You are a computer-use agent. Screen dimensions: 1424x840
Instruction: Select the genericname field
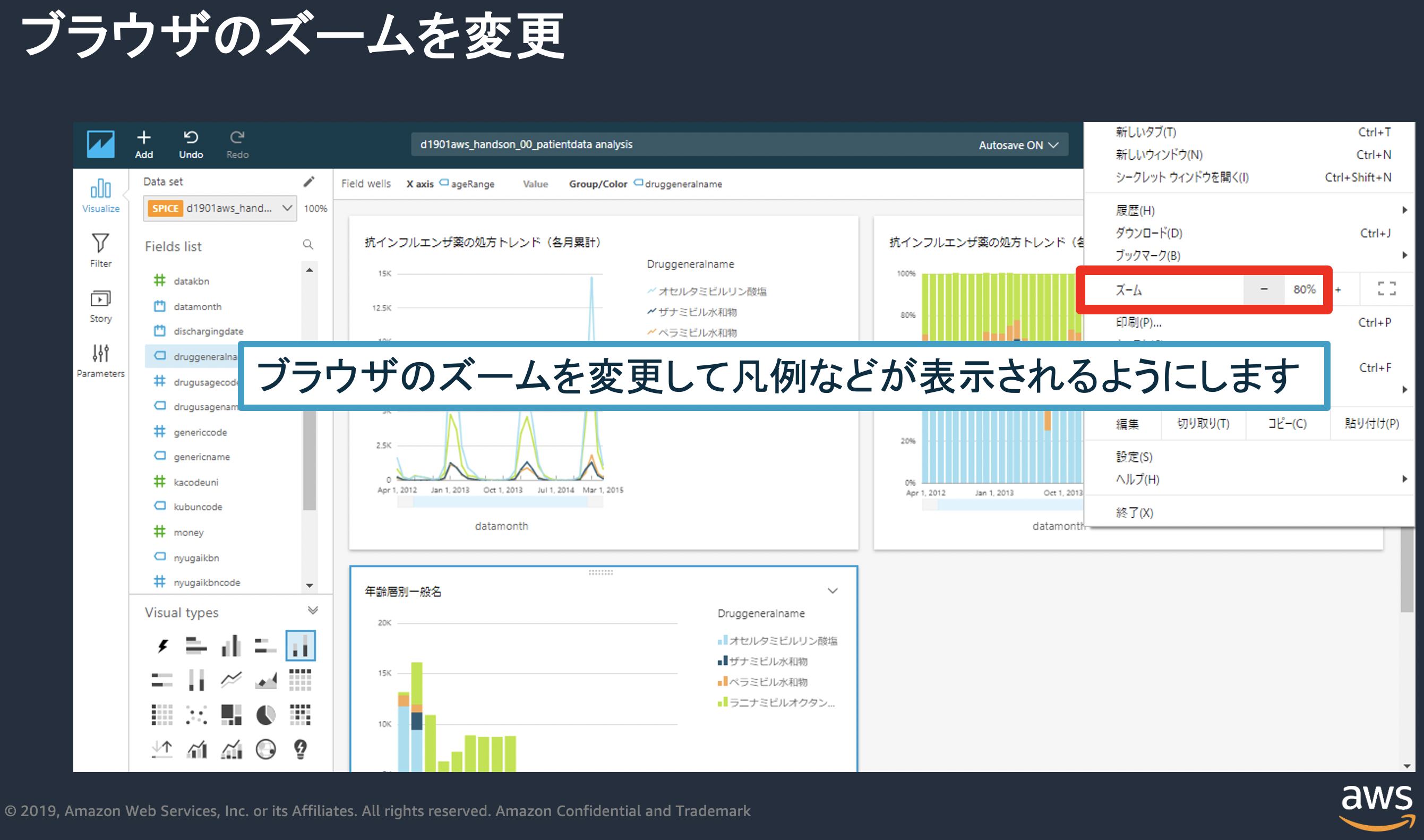pyautogui.click(x=201, y=457)
